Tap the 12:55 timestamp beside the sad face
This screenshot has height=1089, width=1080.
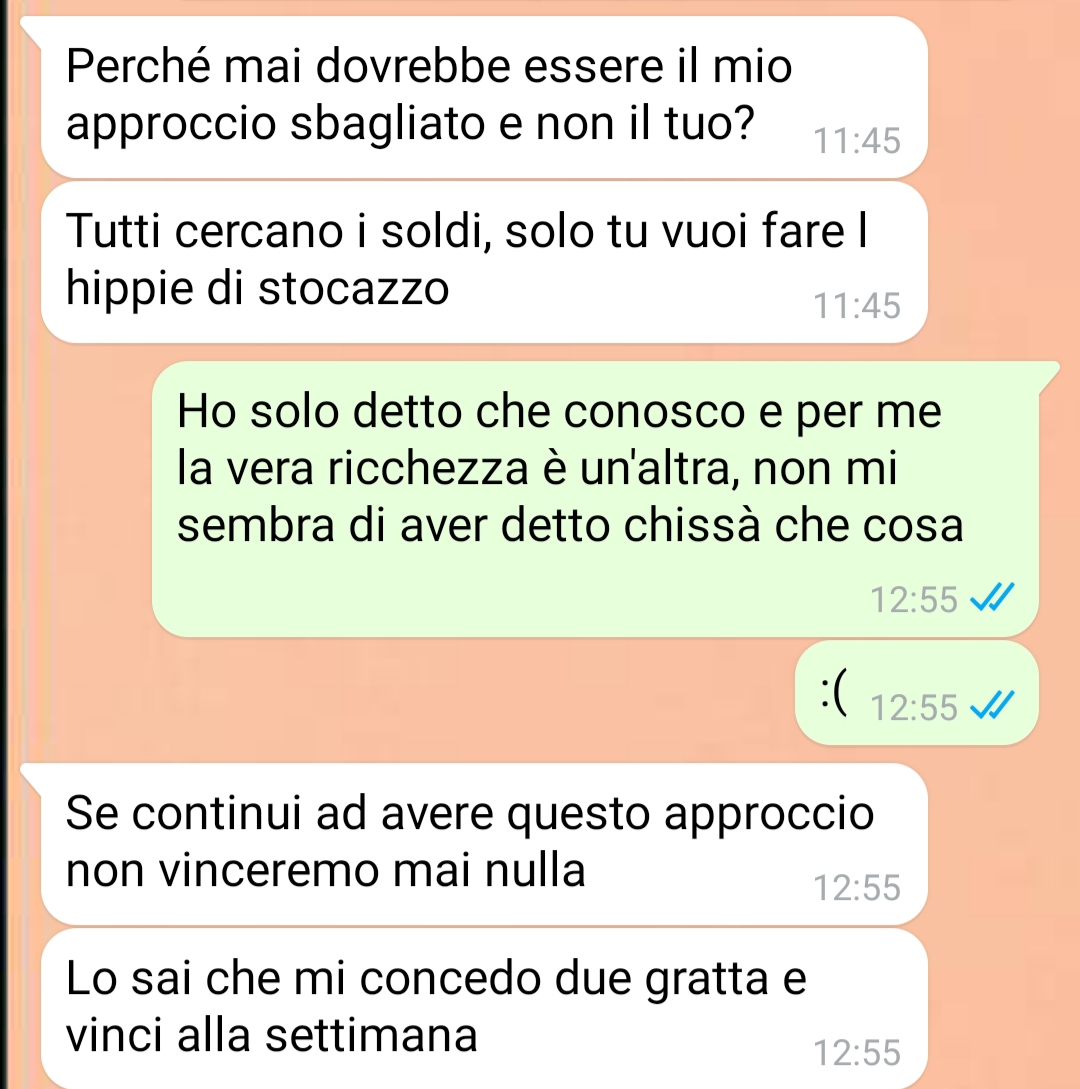point(914,708)
